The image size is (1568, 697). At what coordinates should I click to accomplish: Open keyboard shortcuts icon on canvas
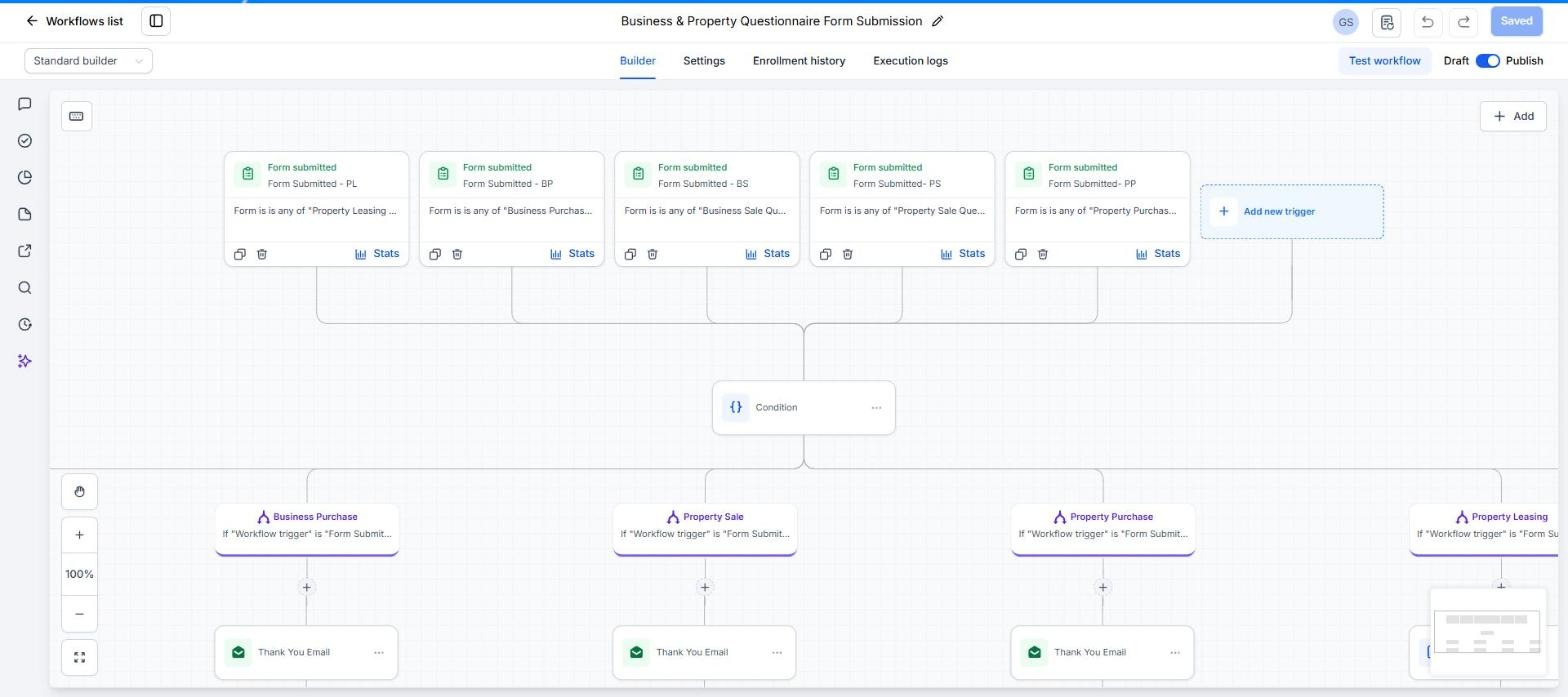tap(76, 116)
